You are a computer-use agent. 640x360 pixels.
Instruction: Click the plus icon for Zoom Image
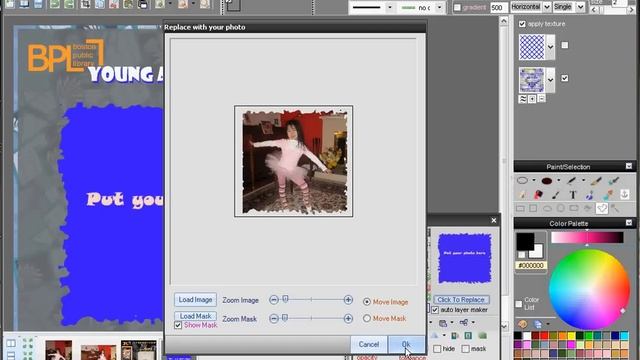[x=348, y=300]
